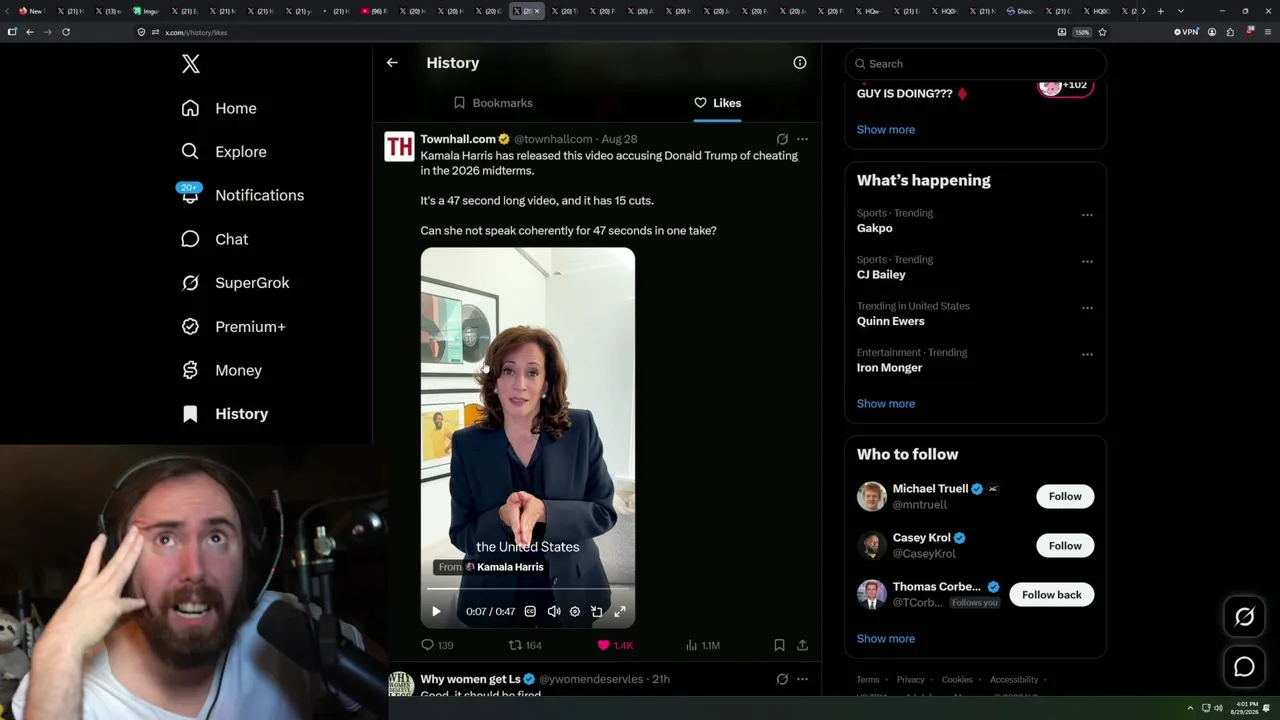This screenshot has width=1280, height=720.
Task: Show more in What's happening
Action: 886,404
